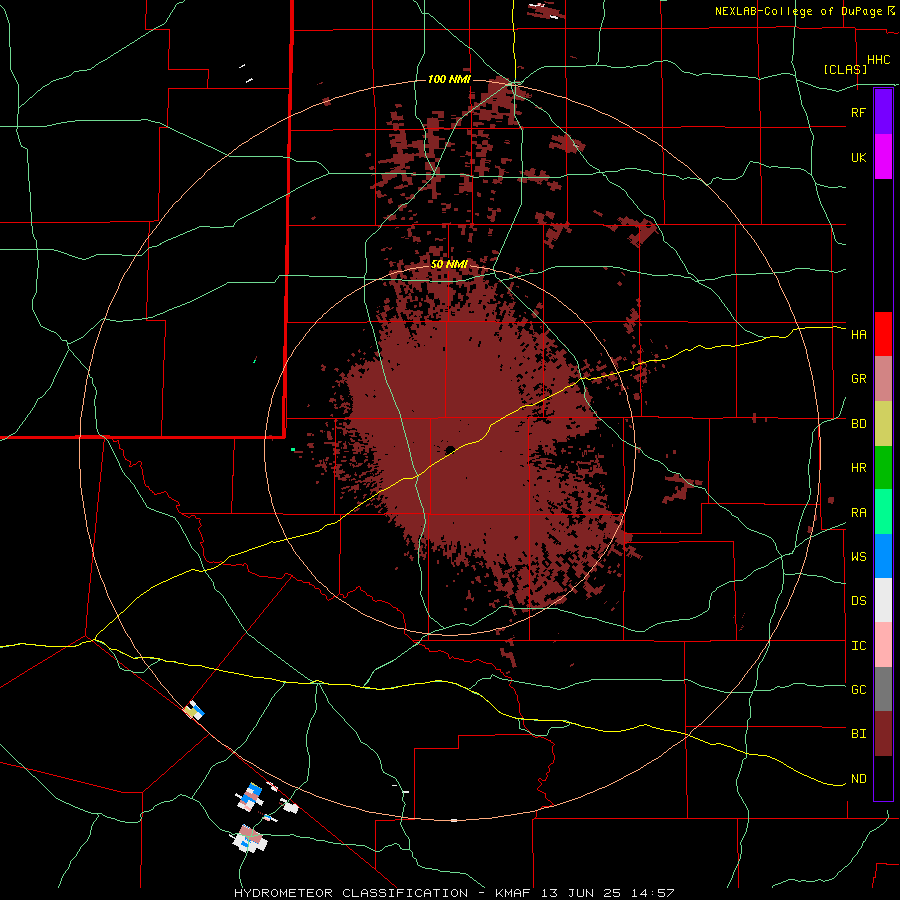The width and height of the screenshot is (900, 900).
Task: Click the DS legend label
Action: point(858,601)
